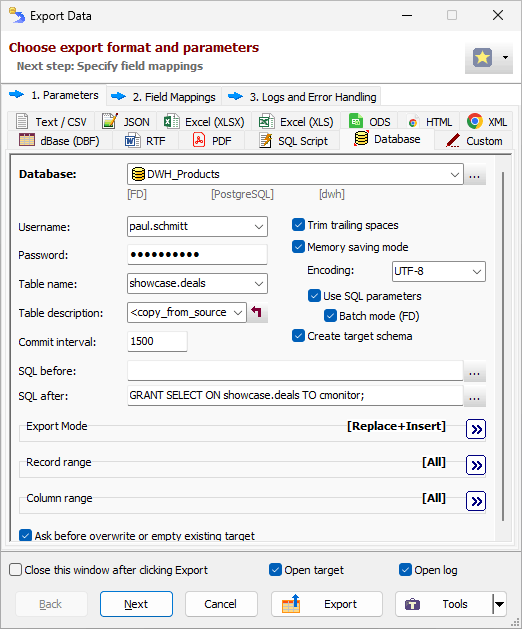Viewport: 522px width, 629px height.
Task: Switch to 3. Logs and Error Handling tab
Action: (301, 97)
